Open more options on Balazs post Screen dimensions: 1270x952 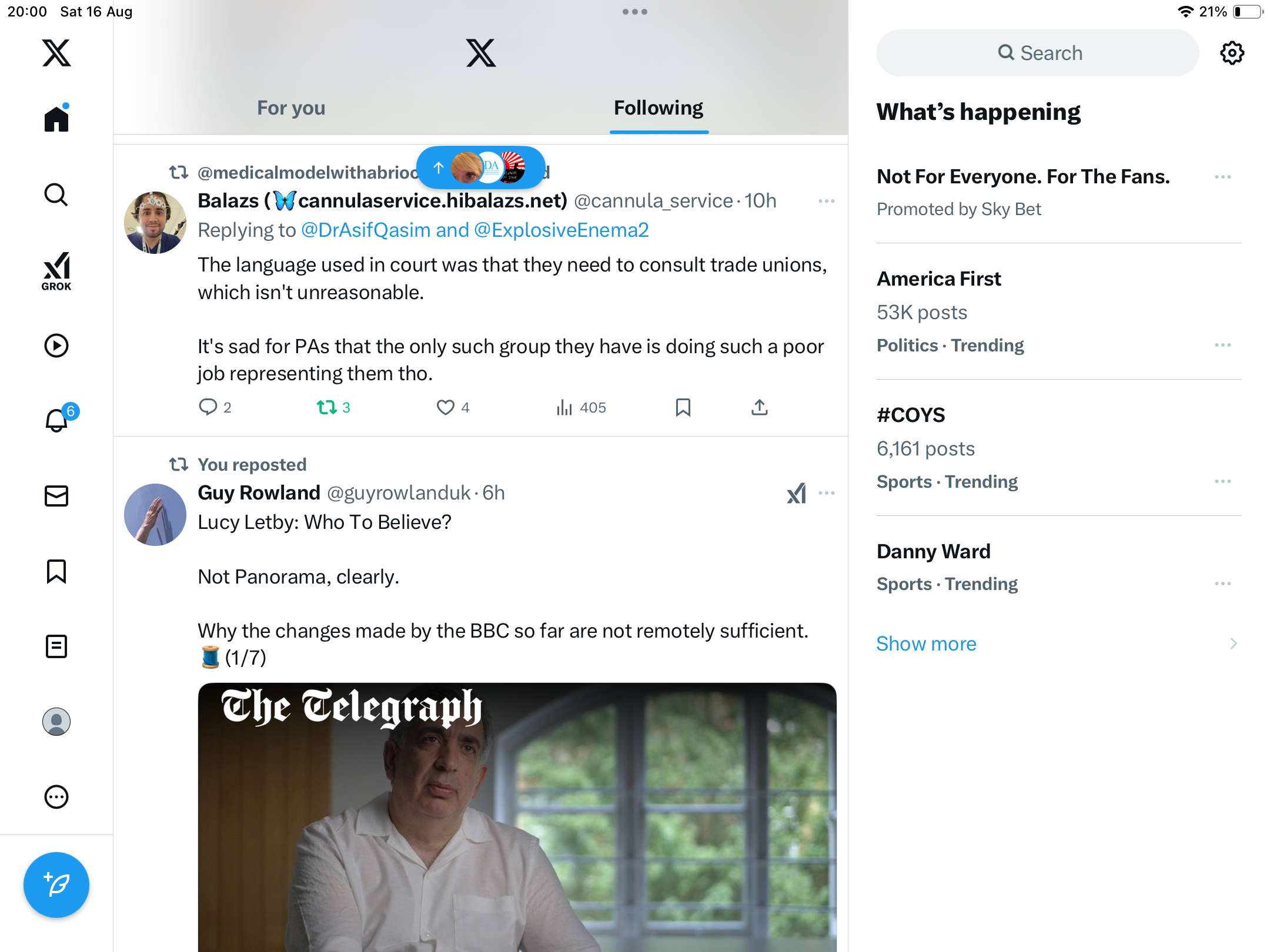coord(826,201)
